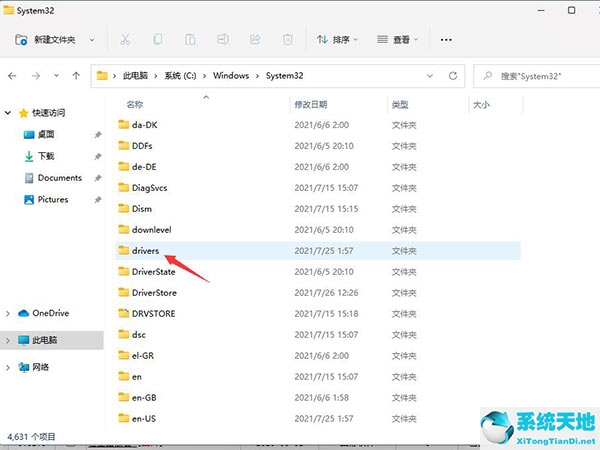Click the address bar folder icon

[102, 76]
